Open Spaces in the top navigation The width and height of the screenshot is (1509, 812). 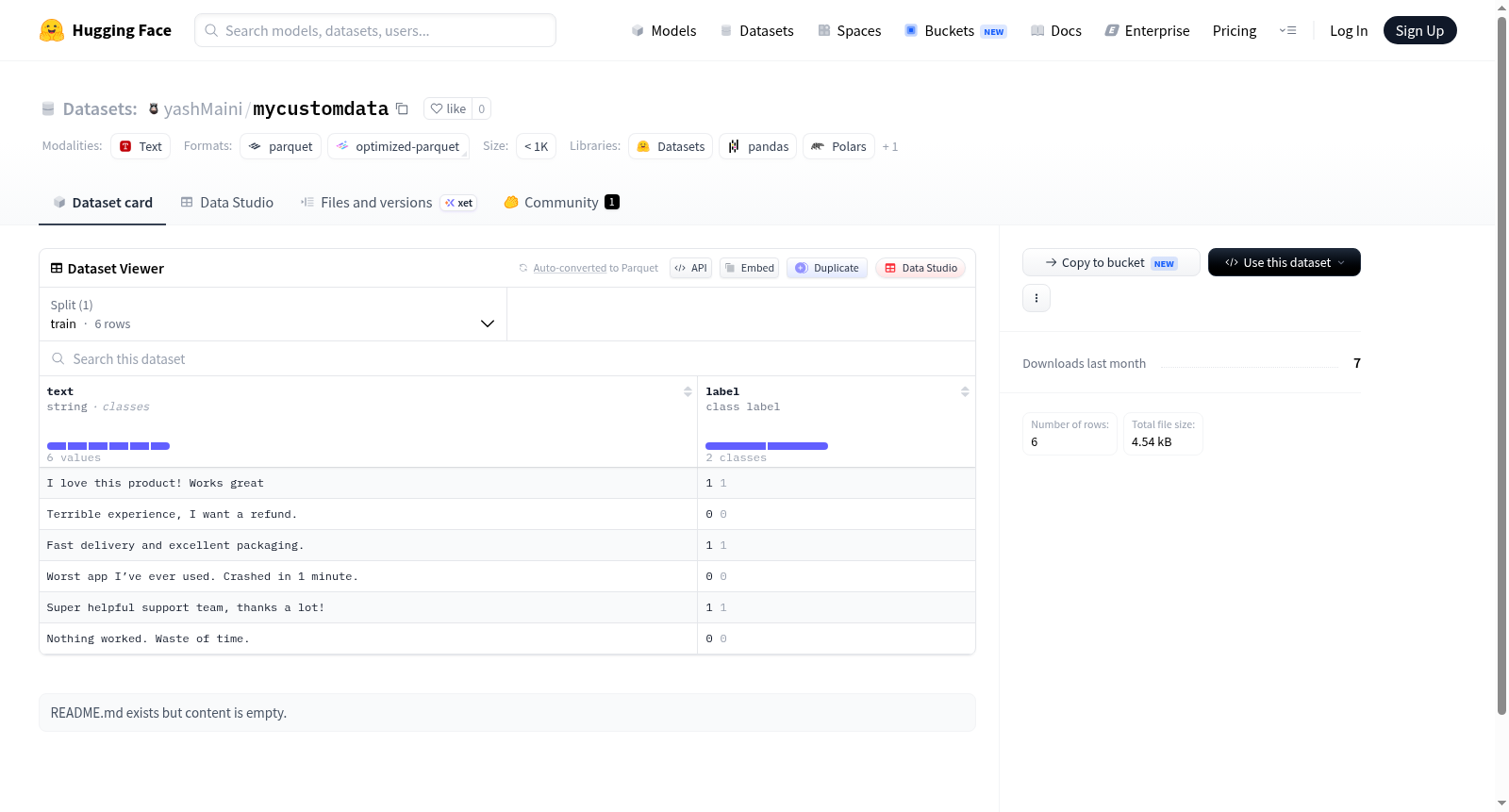pos(850,30)
